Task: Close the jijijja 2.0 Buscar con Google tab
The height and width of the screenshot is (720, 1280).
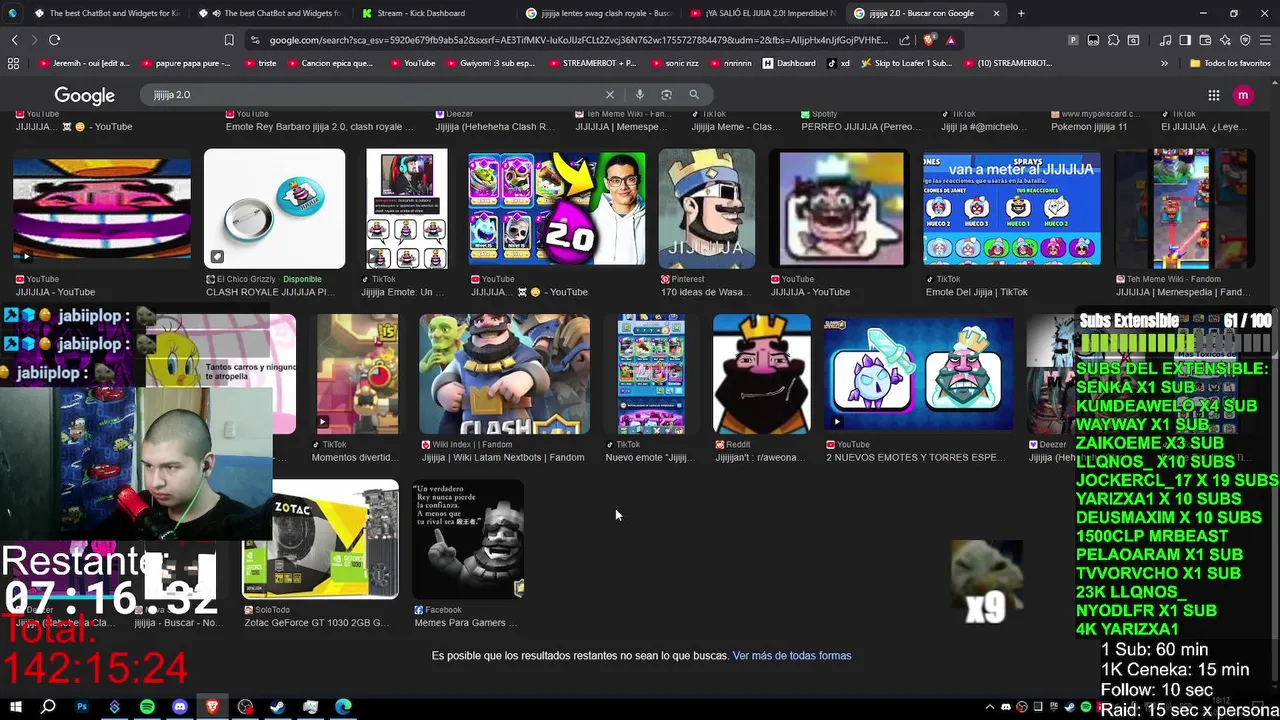Action: [996, 13]
